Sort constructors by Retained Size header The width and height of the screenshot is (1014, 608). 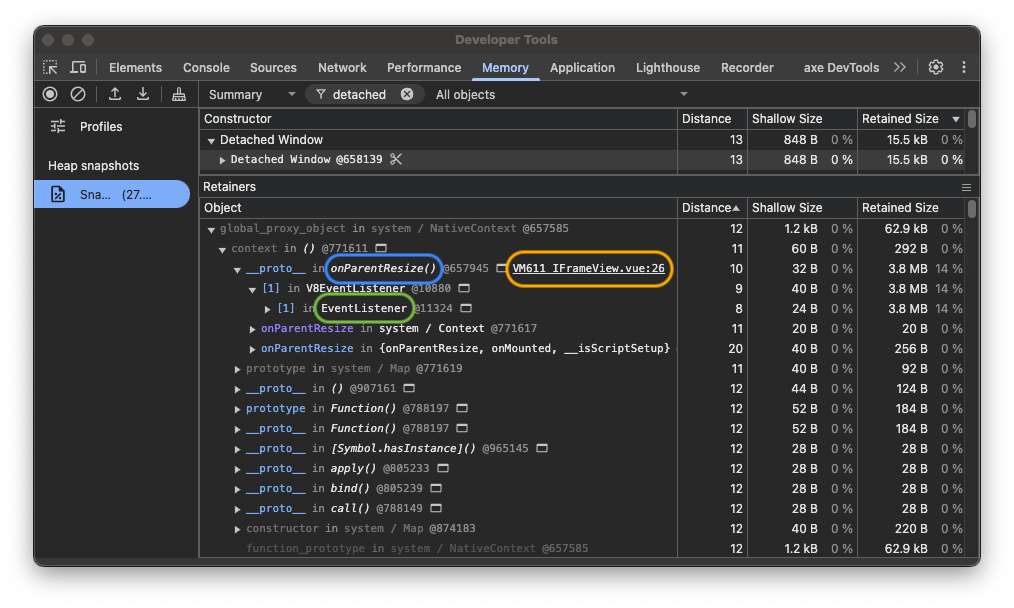[911, 119]
